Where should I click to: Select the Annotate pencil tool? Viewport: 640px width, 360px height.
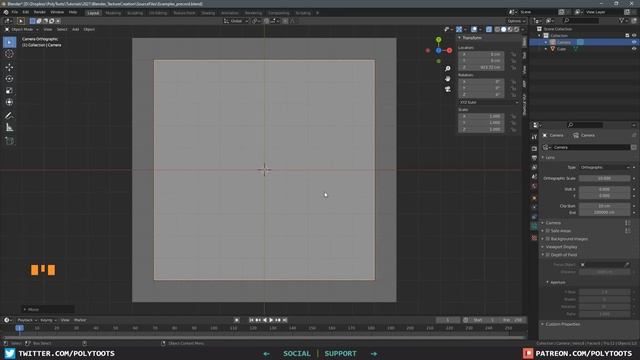[x=9, y=116]
